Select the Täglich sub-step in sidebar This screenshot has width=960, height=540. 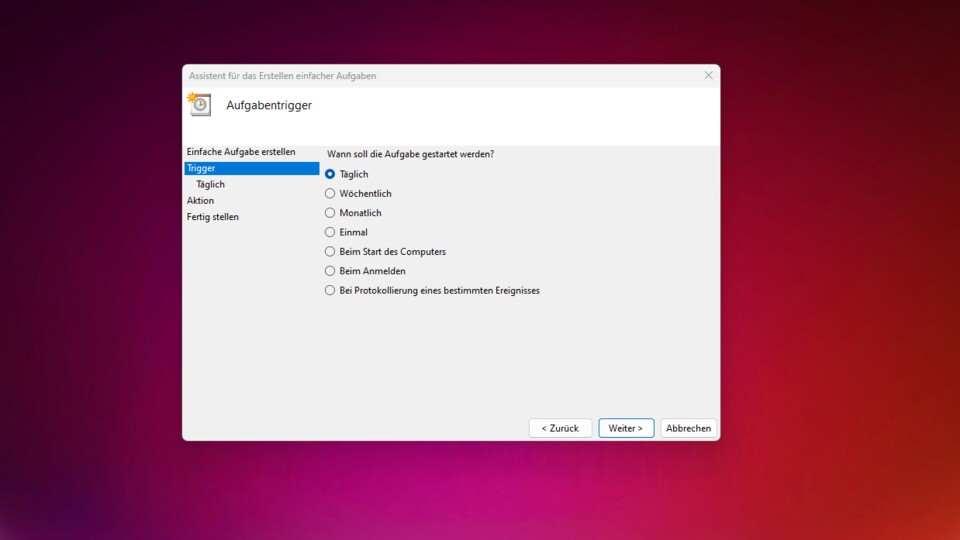coord(211,184)
